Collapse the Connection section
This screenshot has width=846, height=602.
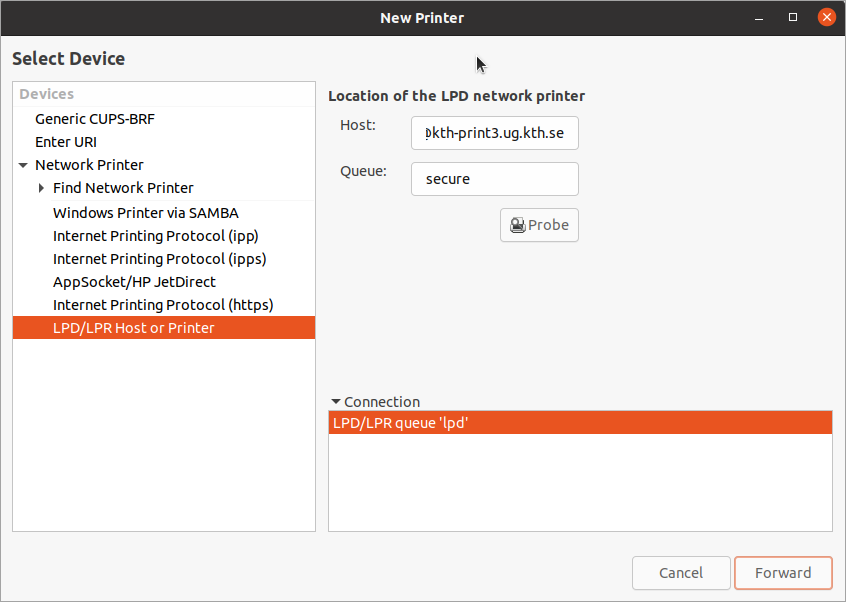click(x=336, y=402)
